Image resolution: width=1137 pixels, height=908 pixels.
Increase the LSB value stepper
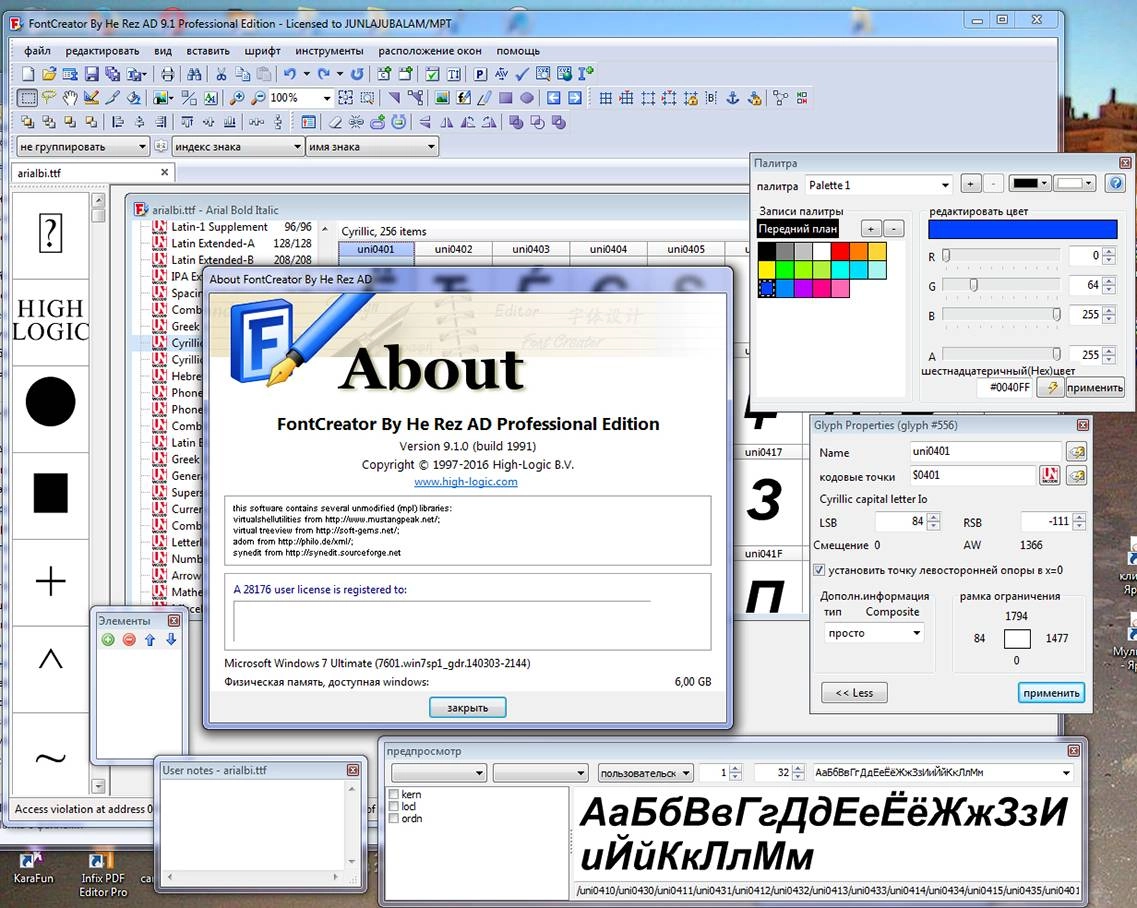coord(934,517)
